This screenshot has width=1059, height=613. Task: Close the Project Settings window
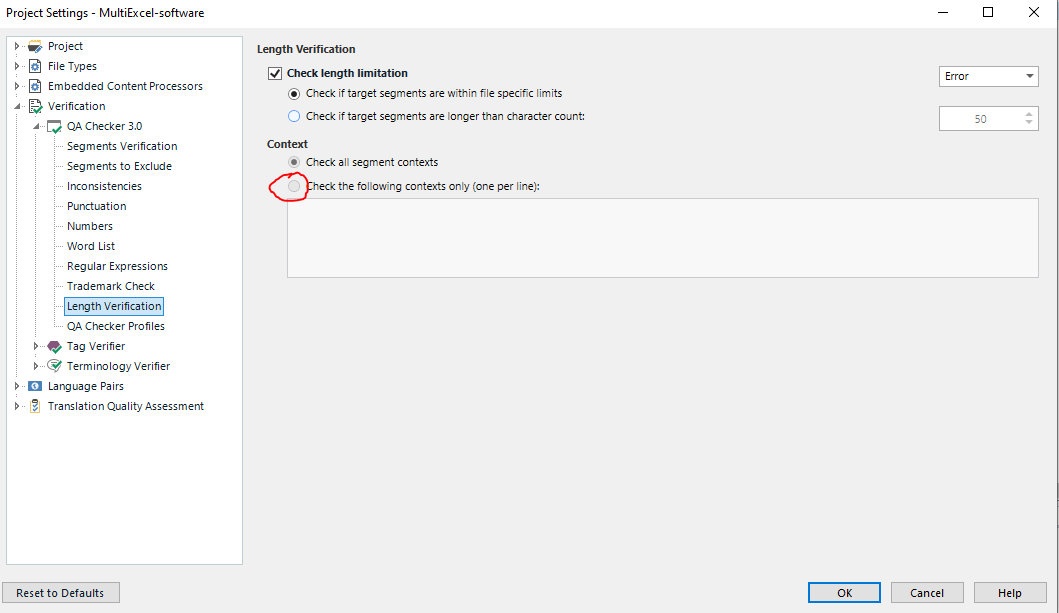coord(1033,12)
